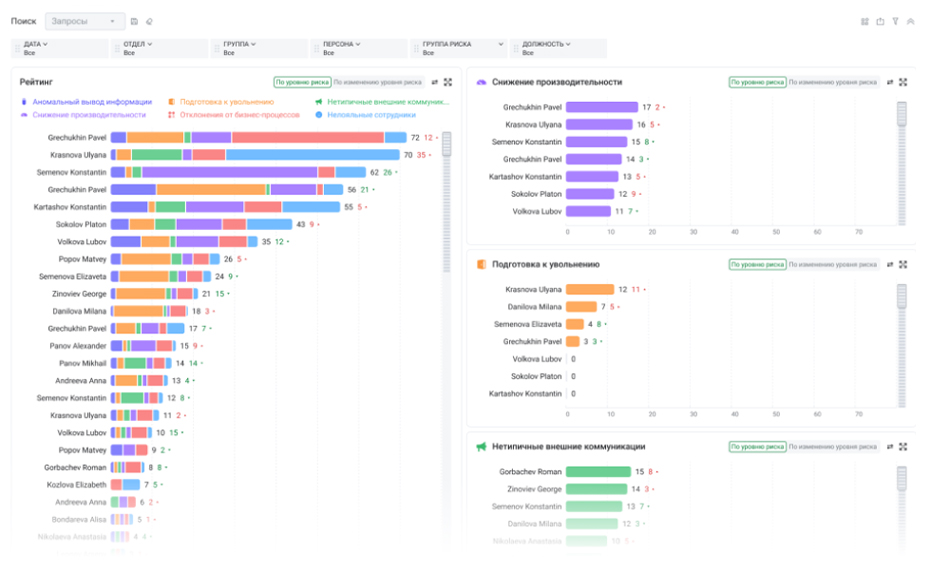Switch Рейтинг to По изменению уровня риска

tap(377, 82)
